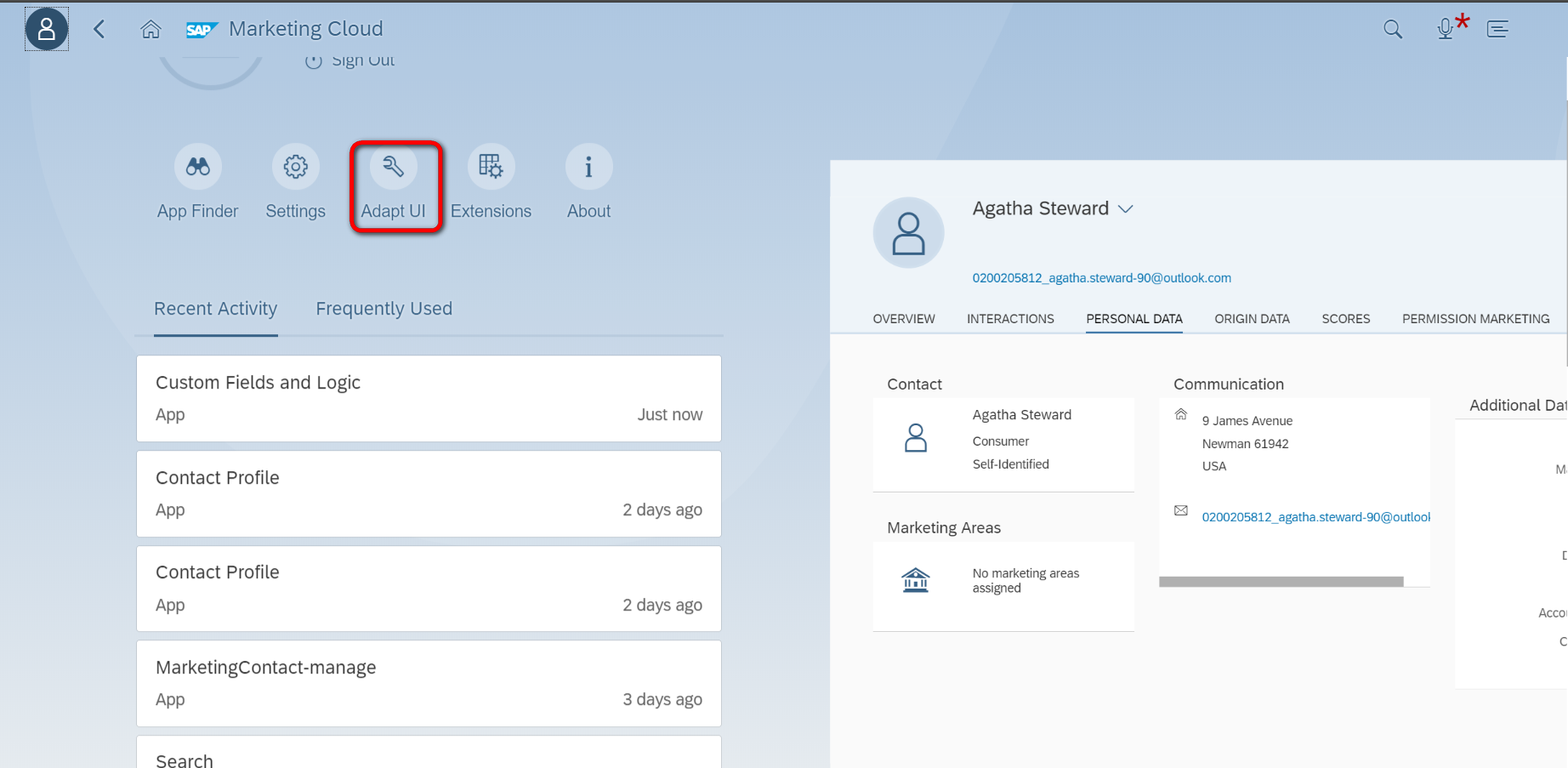This screenshot has height=768, width=1568.
Task: Click 'Just now' timestamp text
Action: [x=670, y=415]
